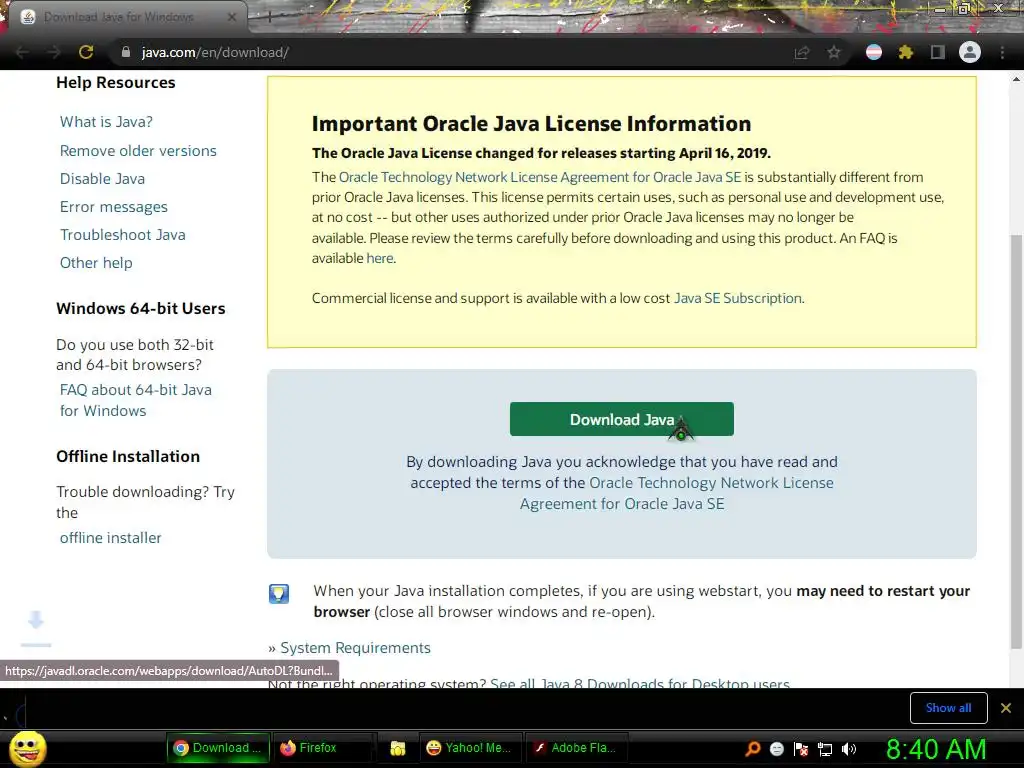This screenshot has height=768, width=1024.
Task: Click the scrollbar up arrow
Action: [x=1016, y=79]
